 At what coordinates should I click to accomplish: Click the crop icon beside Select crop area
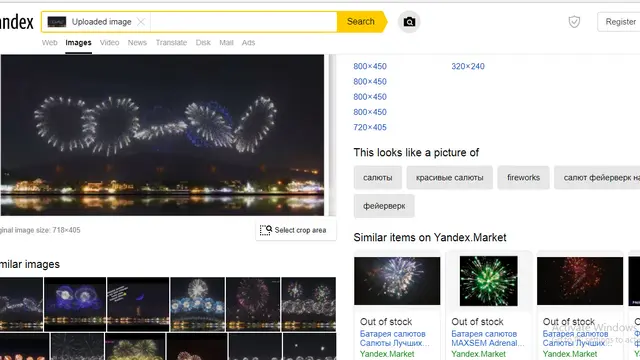[266, 230]
